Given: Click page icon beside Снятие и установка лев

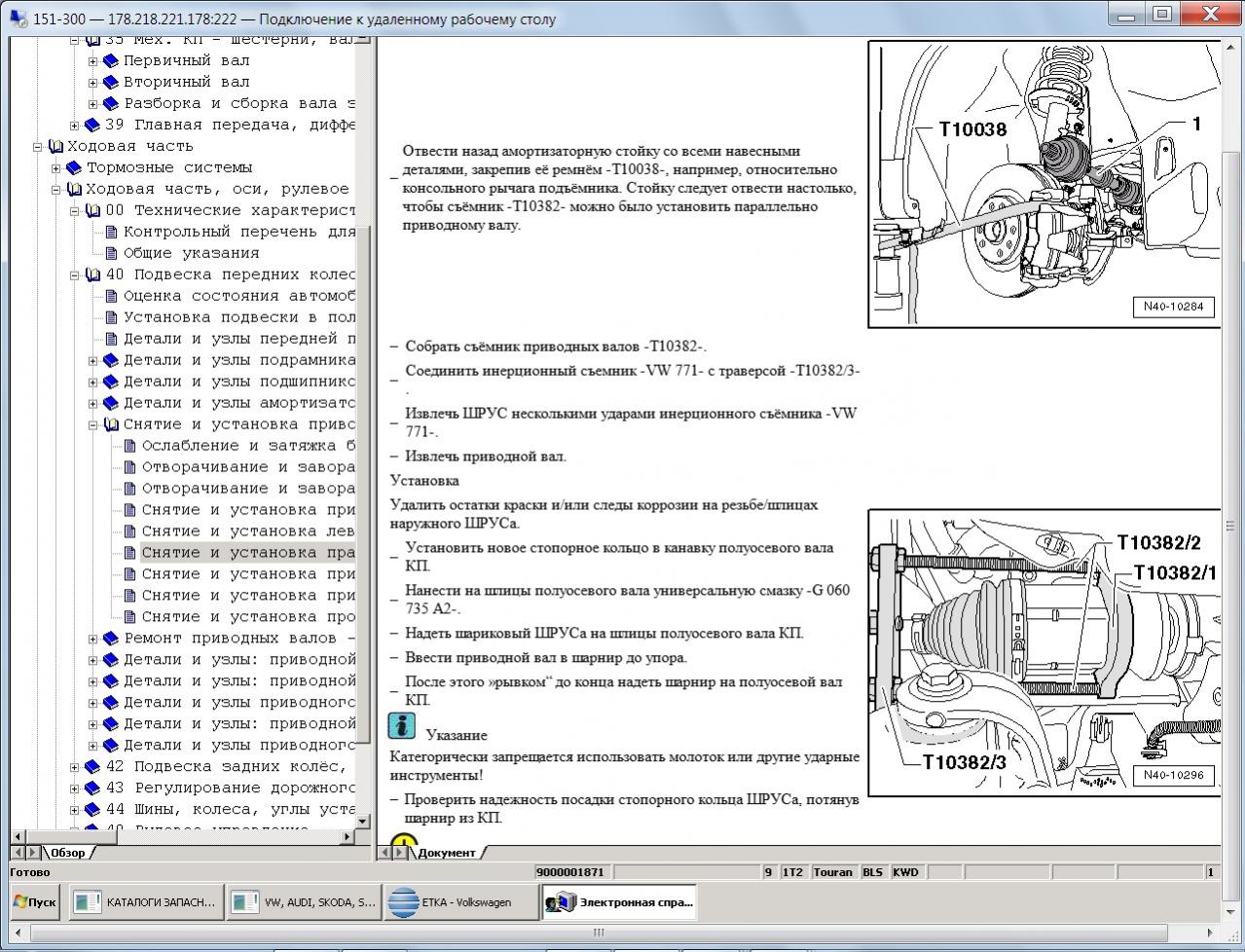Looking at the screenshot, I should pos(129,531).
